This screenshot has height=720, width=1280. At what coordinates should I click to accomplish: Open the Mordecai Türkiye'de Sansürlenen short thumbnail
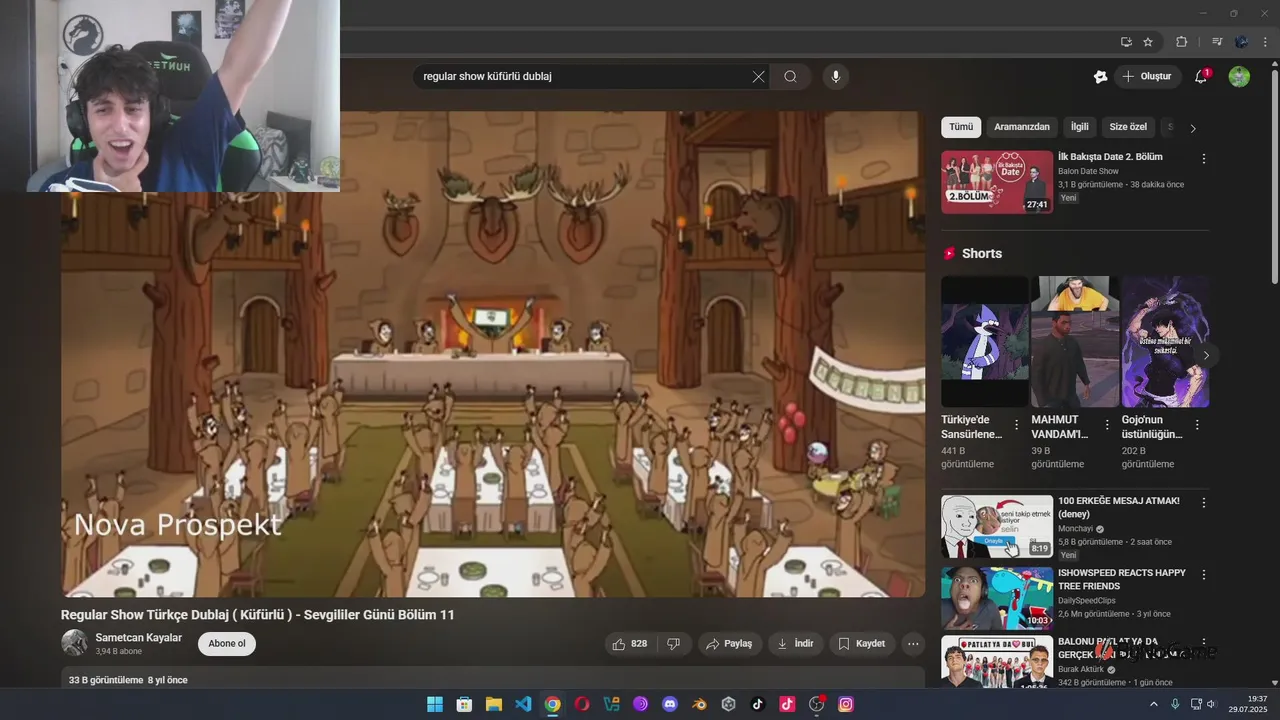[985, 342]
